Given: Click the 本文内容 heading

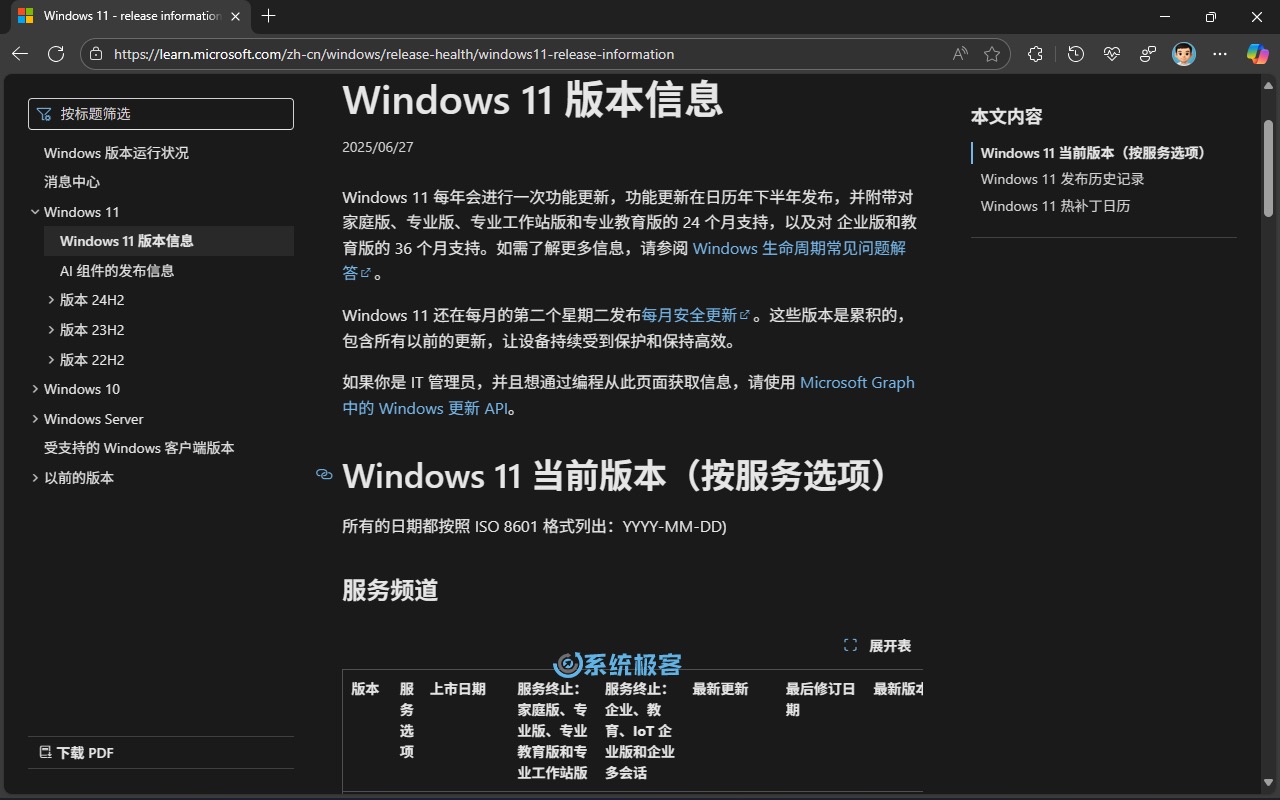Looking at the screenshot, I should point(1006,117).
